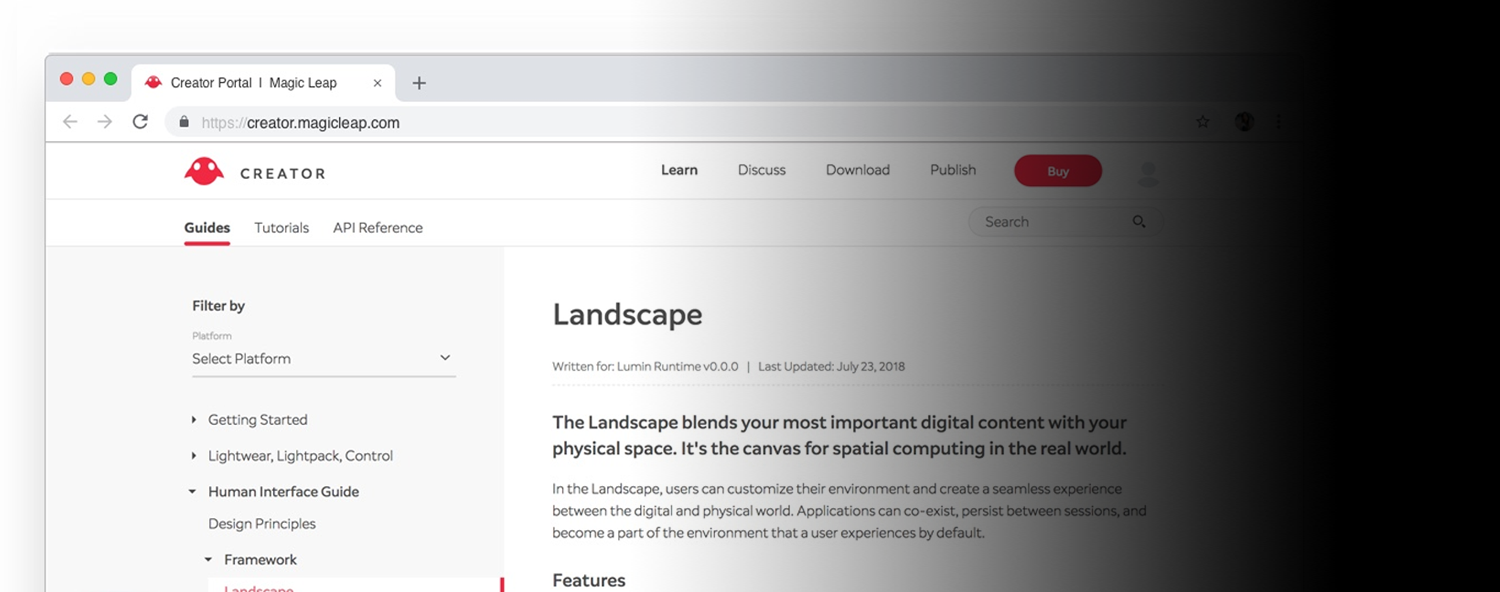Screen dimensions: 1500x592
Task: Click the red Magic Leap Creator logo
Action: point(204,172)
